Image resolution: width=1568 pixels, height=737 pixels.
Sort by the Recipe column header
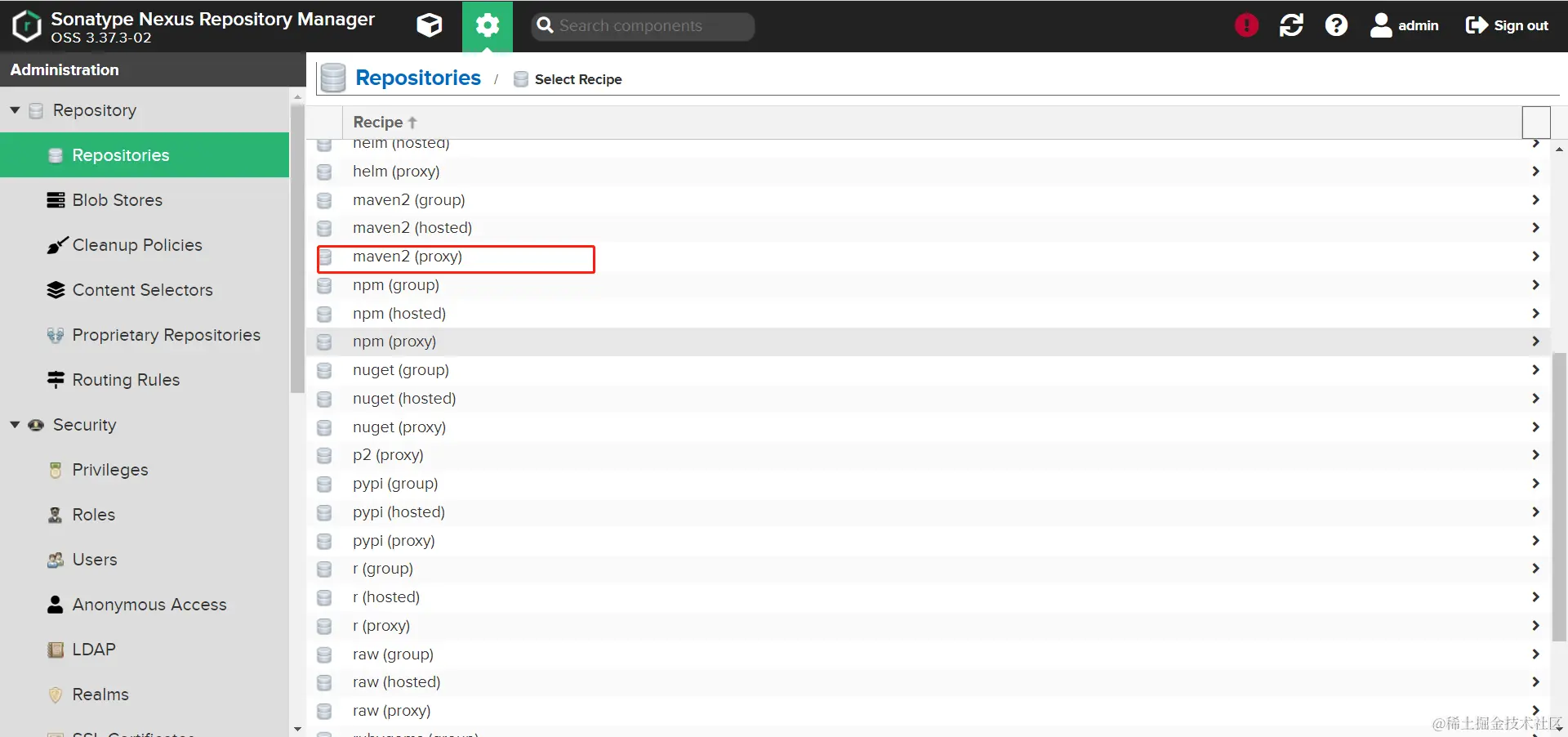[x=385, y=122]
